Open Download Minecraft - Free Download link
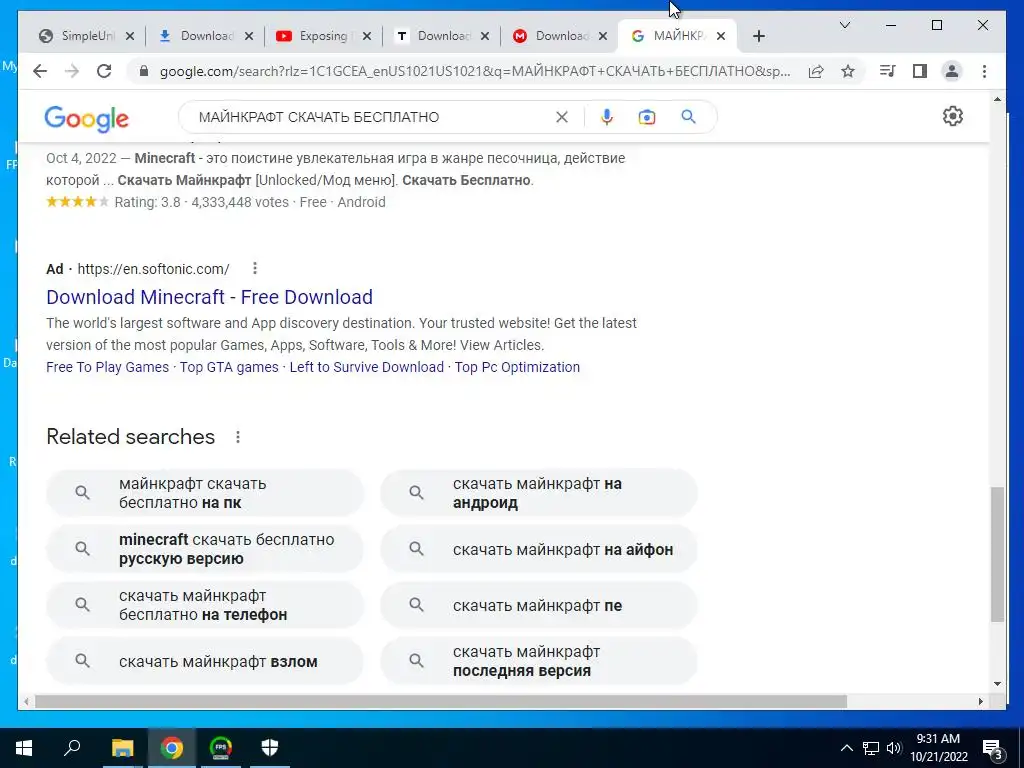This screenshot has width=1024, height=768. 210,297
